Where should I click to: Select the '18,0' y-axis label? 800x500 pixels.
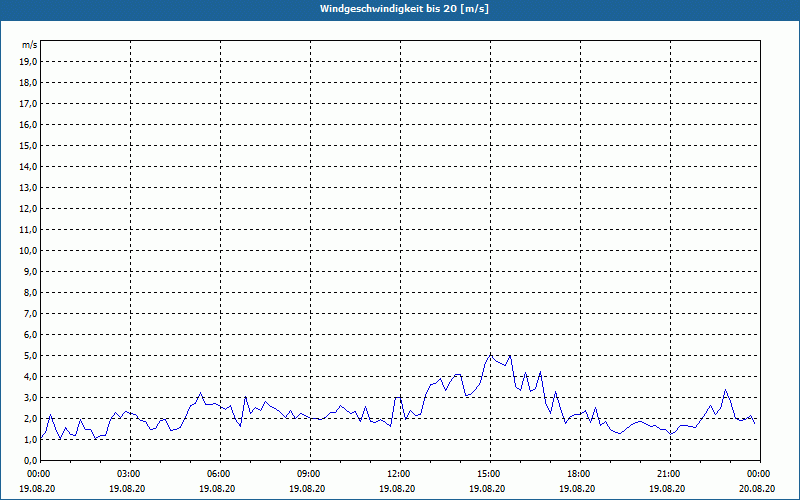pos(28,83)
